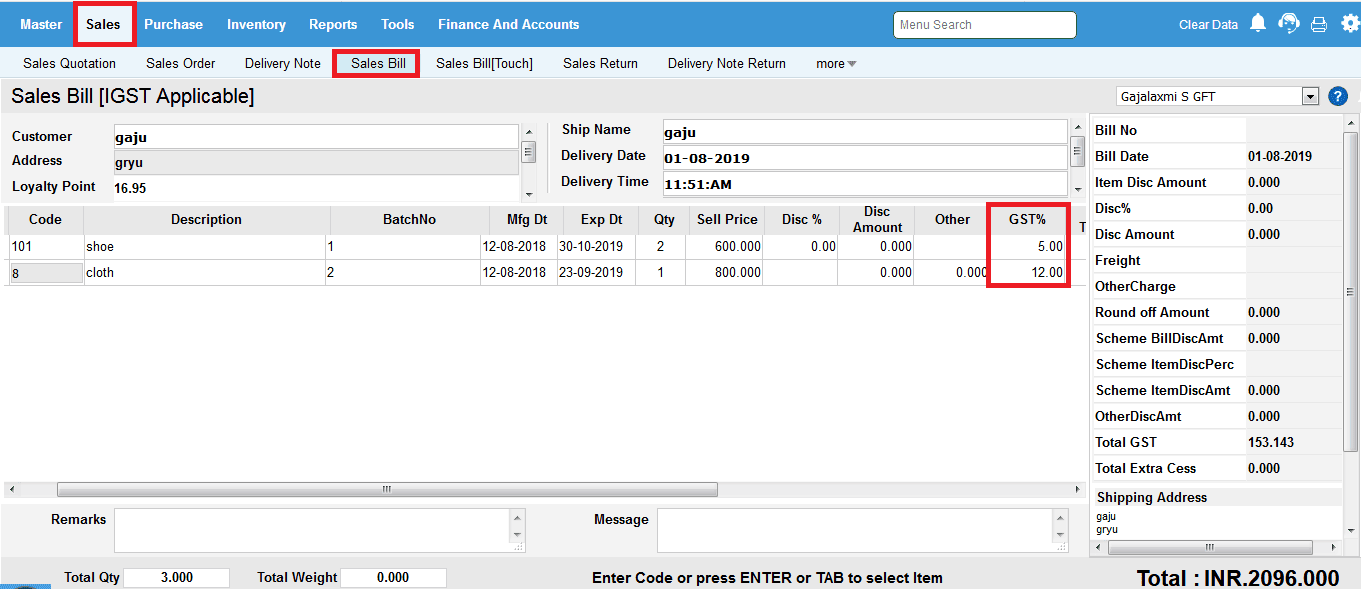Viewport: 1361px width, 589px height.
Task: Click the item grid horizontal scrollbar thumb
Action: [x=387, y=490]
